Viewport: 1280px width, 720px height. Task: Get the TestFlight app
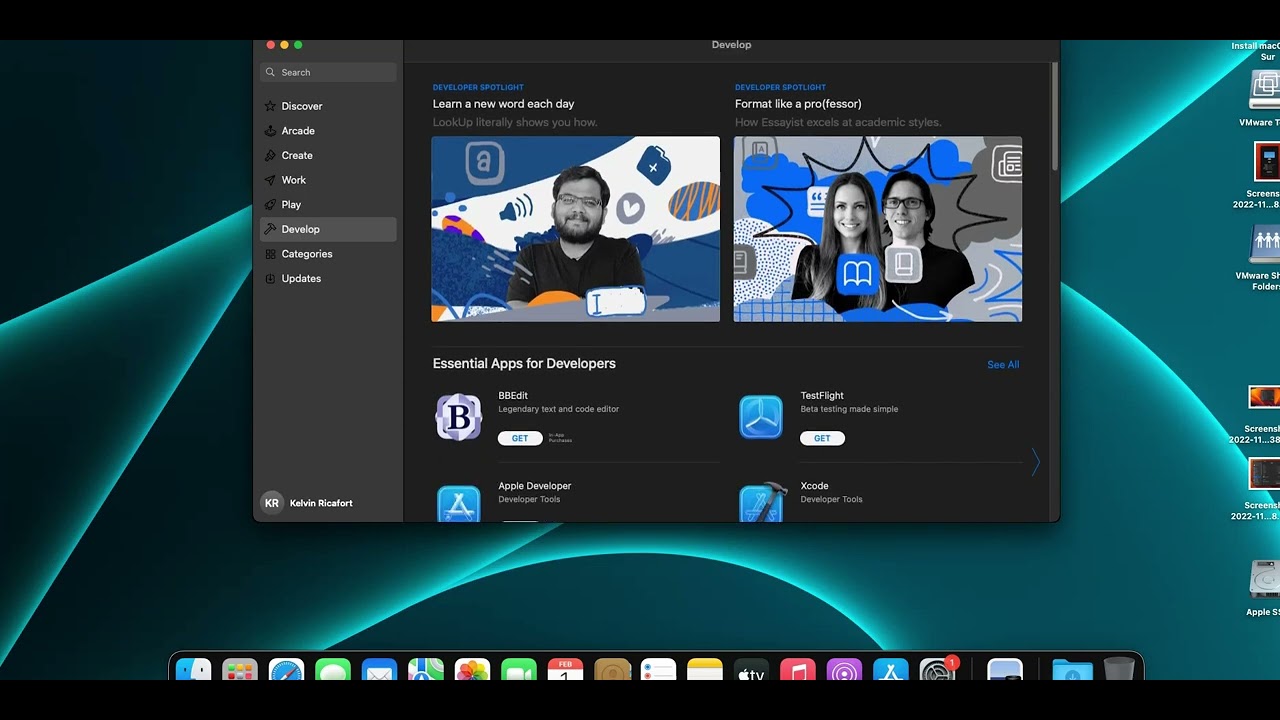[822, 438]
